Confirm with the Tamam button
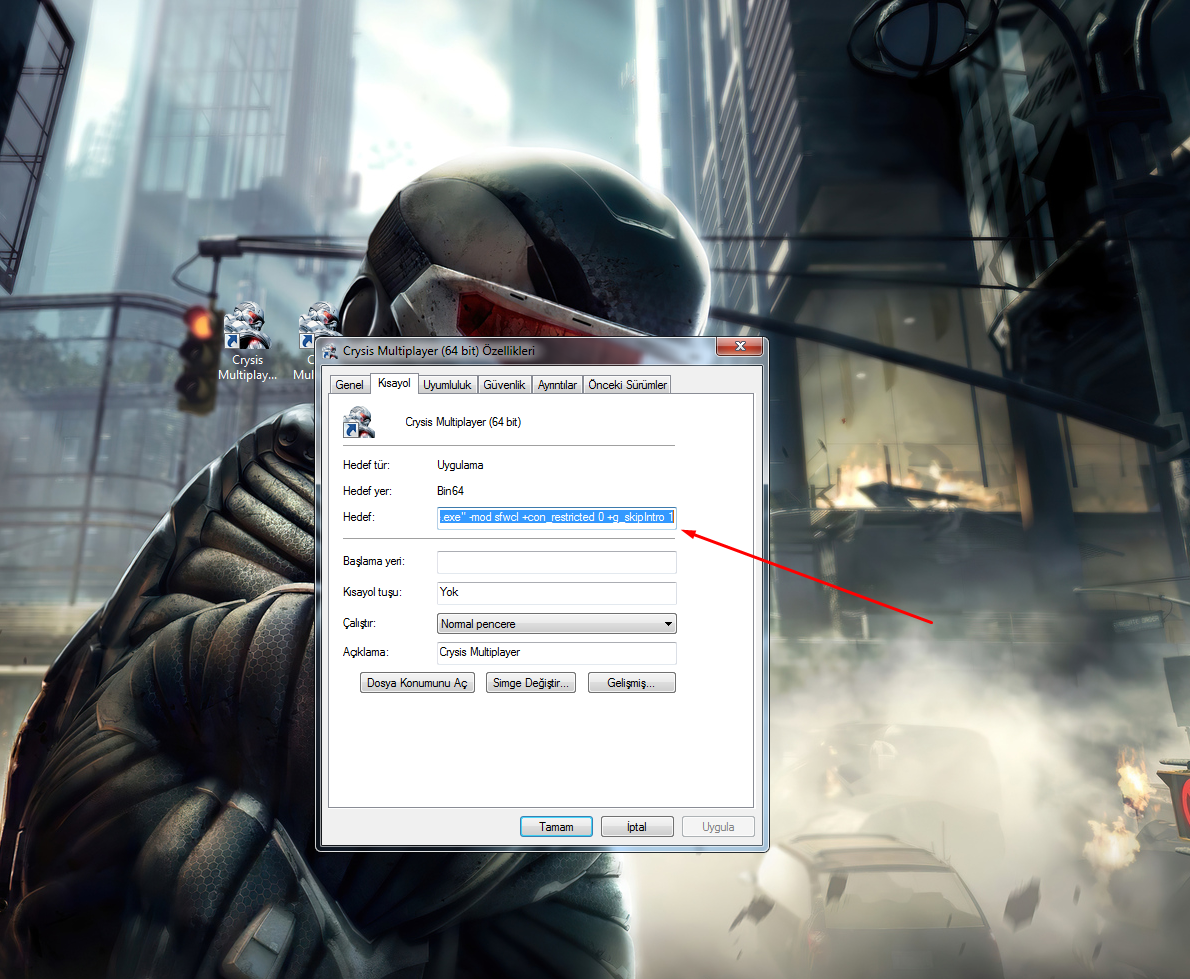 pos(556,826)
